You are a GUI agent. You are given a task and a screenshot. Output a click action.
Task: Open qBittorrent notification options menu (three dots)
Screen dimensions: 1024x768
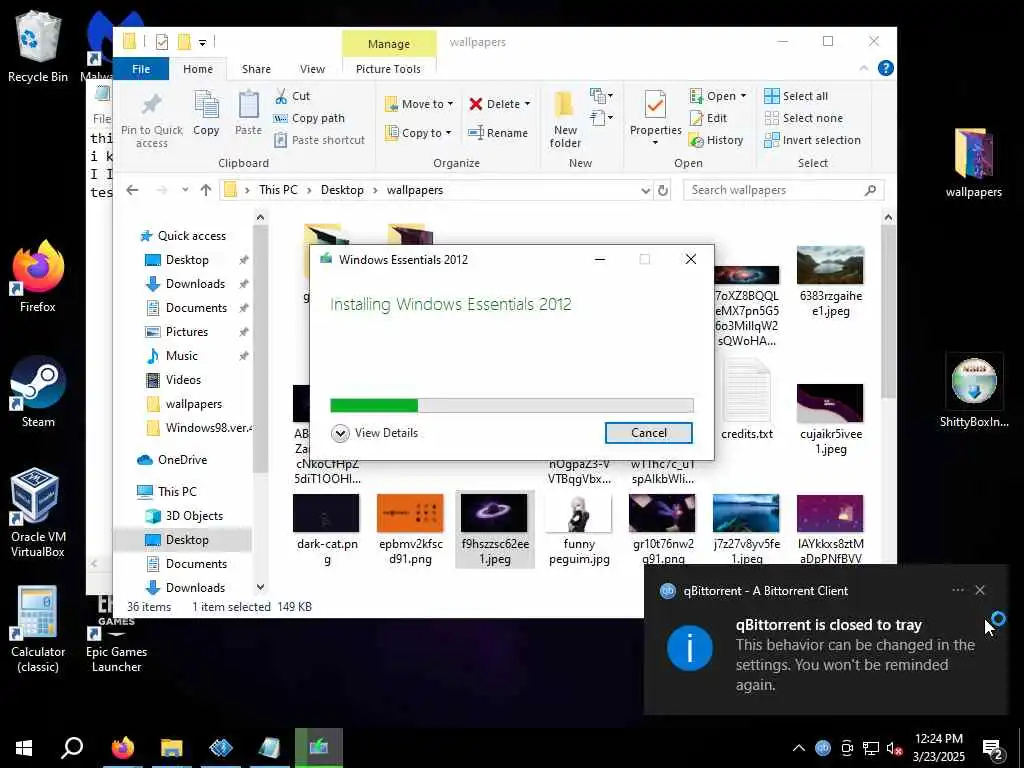(x=957, y=590)
